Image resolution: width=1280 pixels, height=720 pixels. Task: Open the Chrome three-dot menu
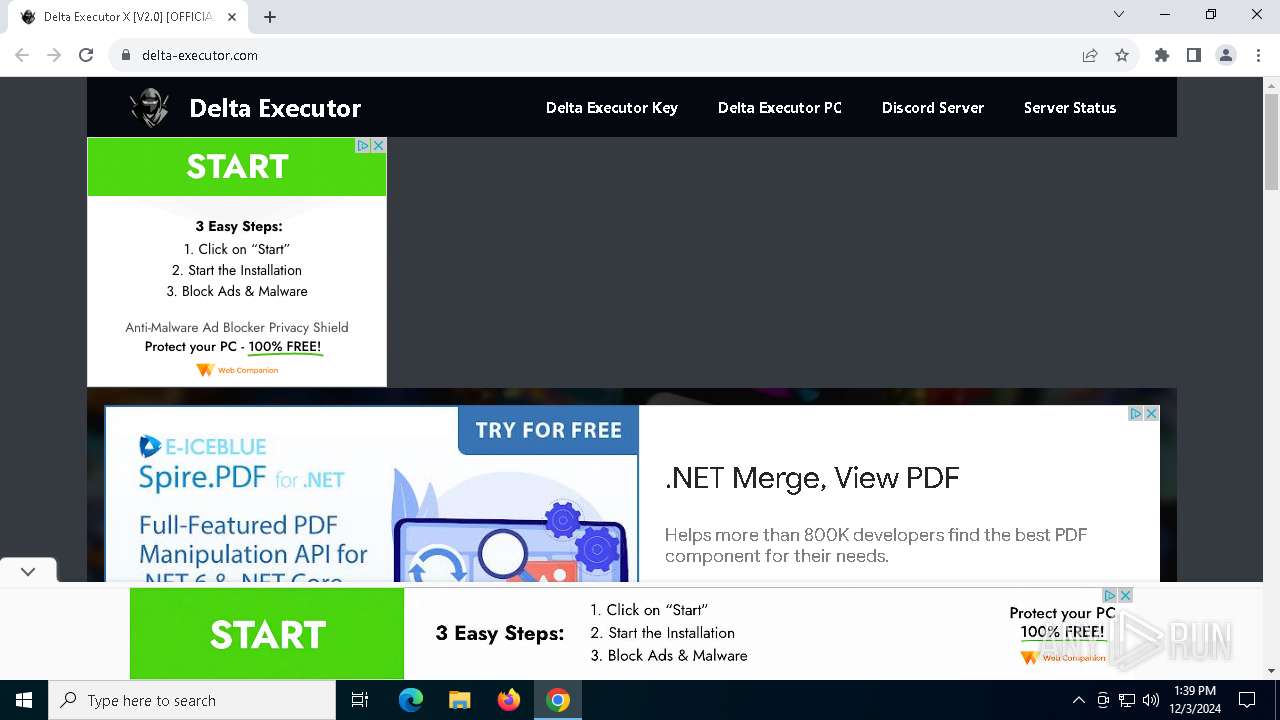(1258, 55)
